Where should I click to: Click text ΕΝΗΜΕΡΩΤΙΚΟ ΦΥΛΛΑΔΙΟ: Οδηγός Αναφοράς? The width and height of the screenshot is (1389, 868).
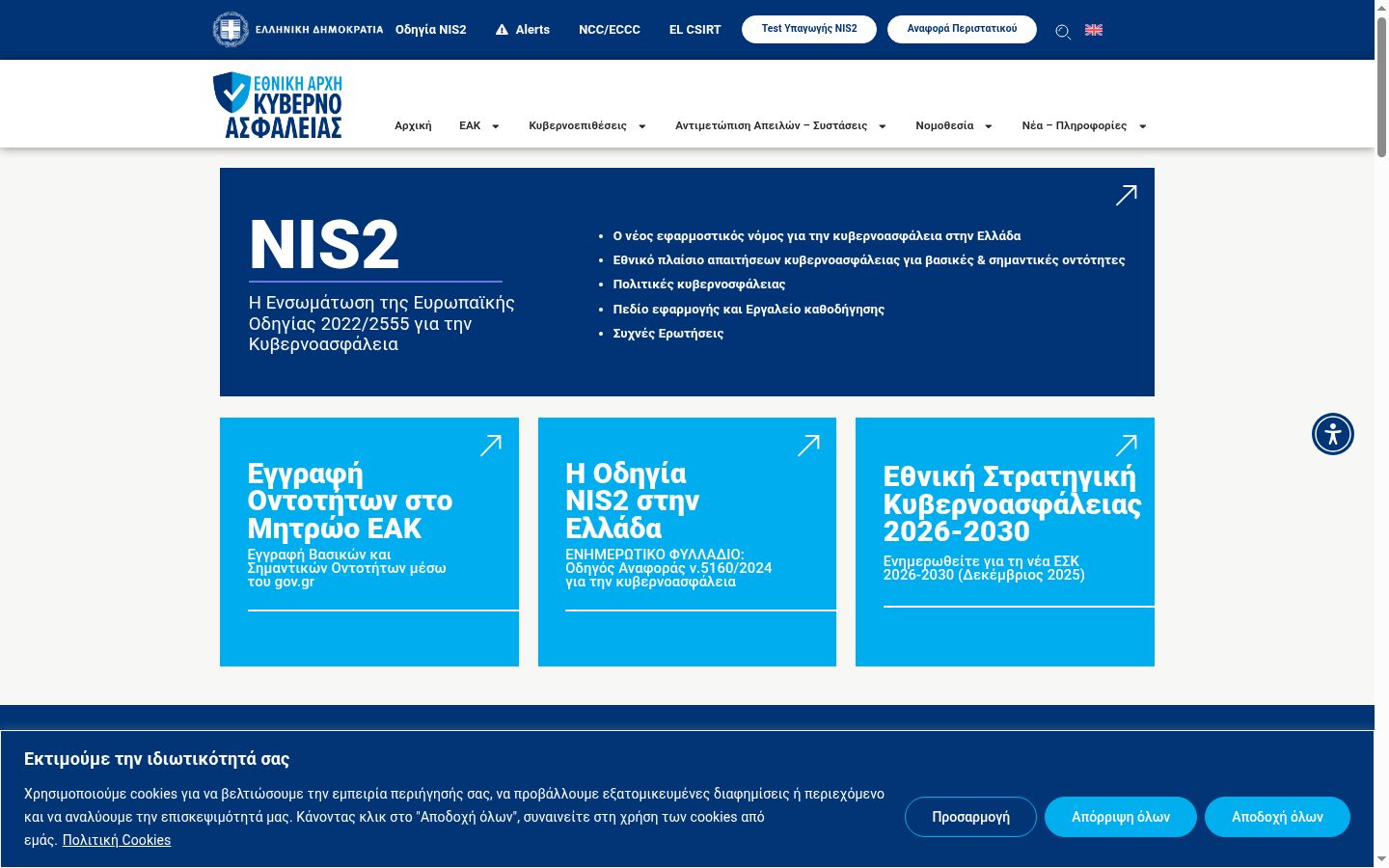tap(668, 568)
